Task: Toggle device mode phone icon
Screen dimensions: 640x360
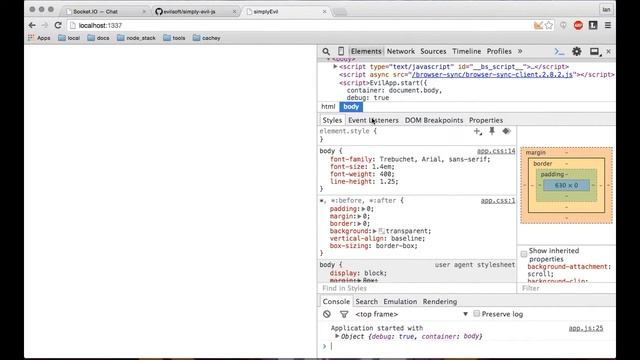Action: pyautogui.click(x=341, y=51)
